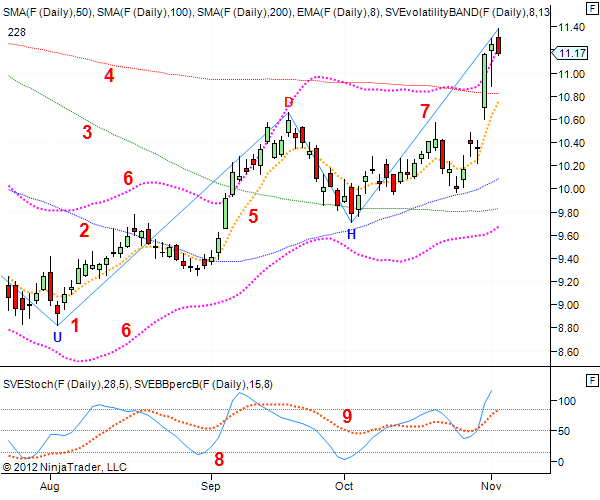The height and width of the screenshot is (500, 600).
Task: Click the 100 level on stochastic axis
Action: 567,401
